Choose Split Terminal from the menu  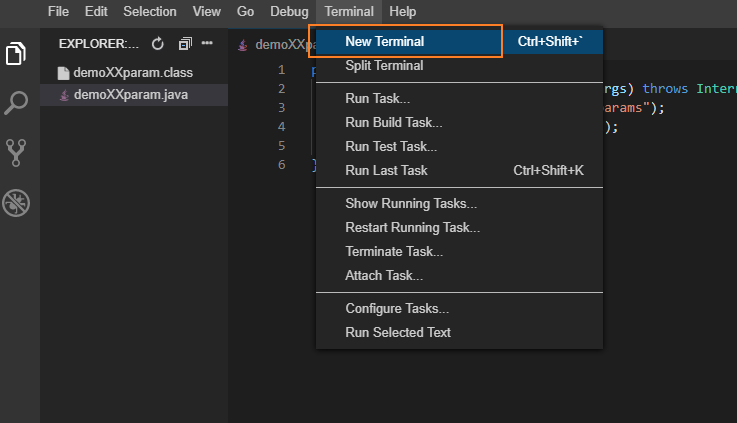(x=384, y=66)
